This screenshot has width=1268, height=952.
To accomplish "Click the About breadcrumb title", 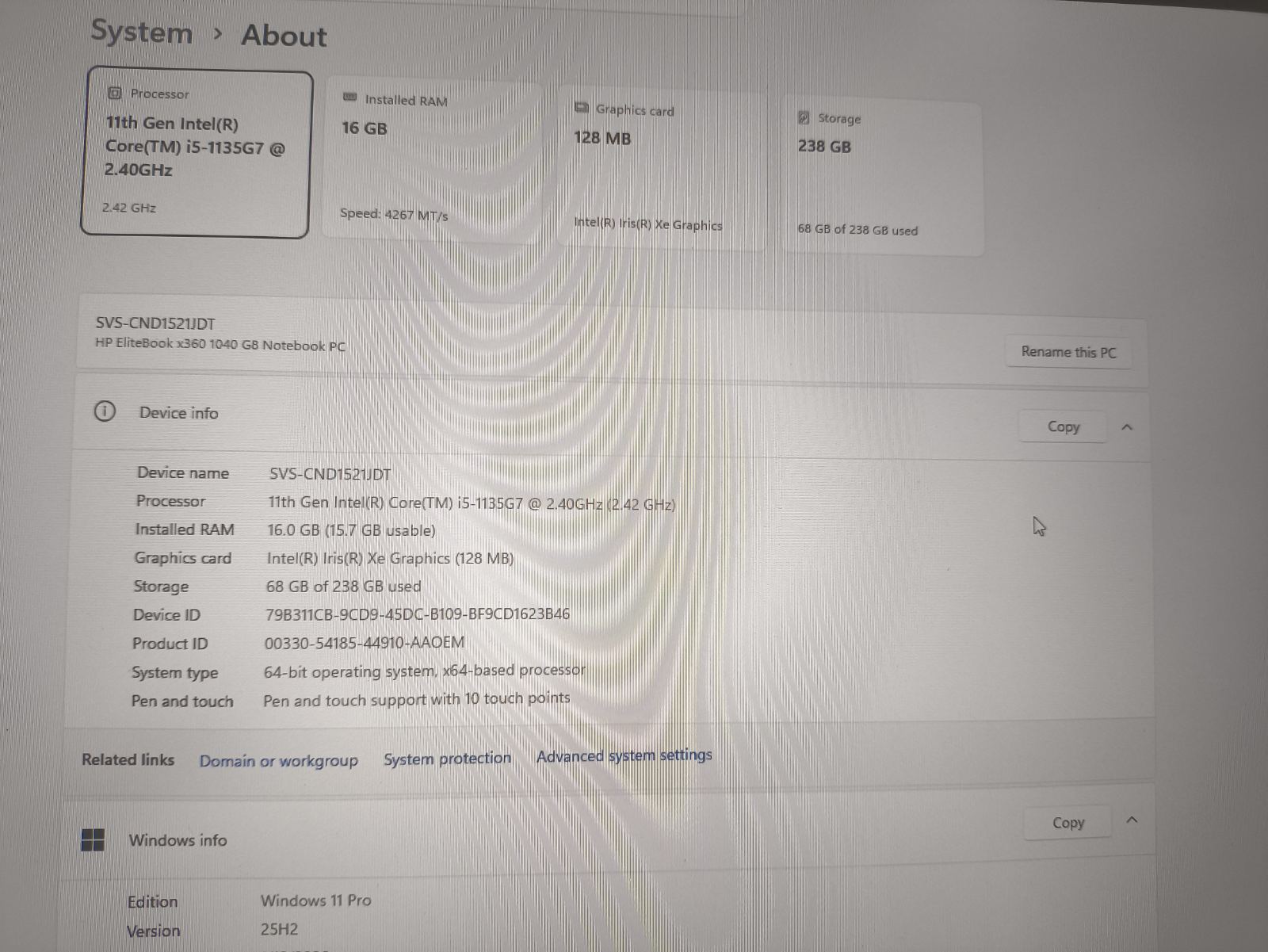I will 284,36.
